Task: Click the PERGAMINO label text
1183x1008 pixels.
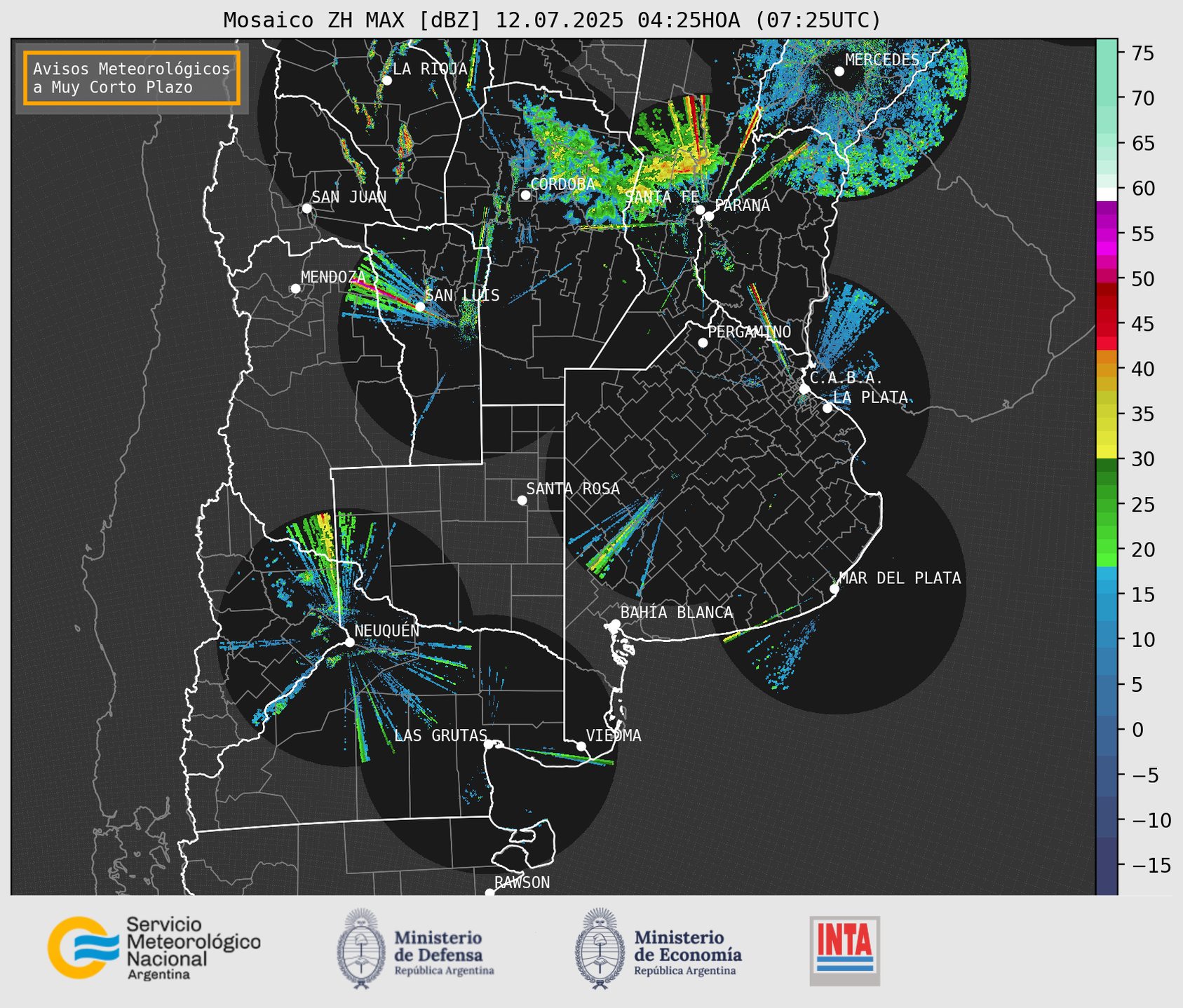Action: point(750,332)
